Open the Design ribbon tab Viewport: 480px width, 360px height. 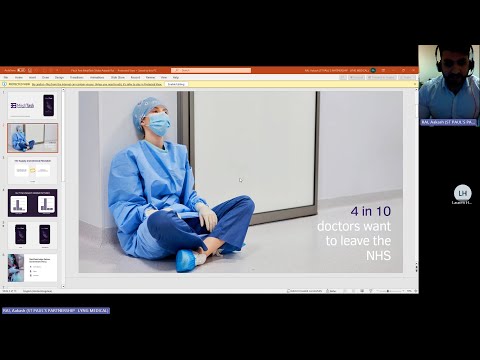tap(59, 77)
